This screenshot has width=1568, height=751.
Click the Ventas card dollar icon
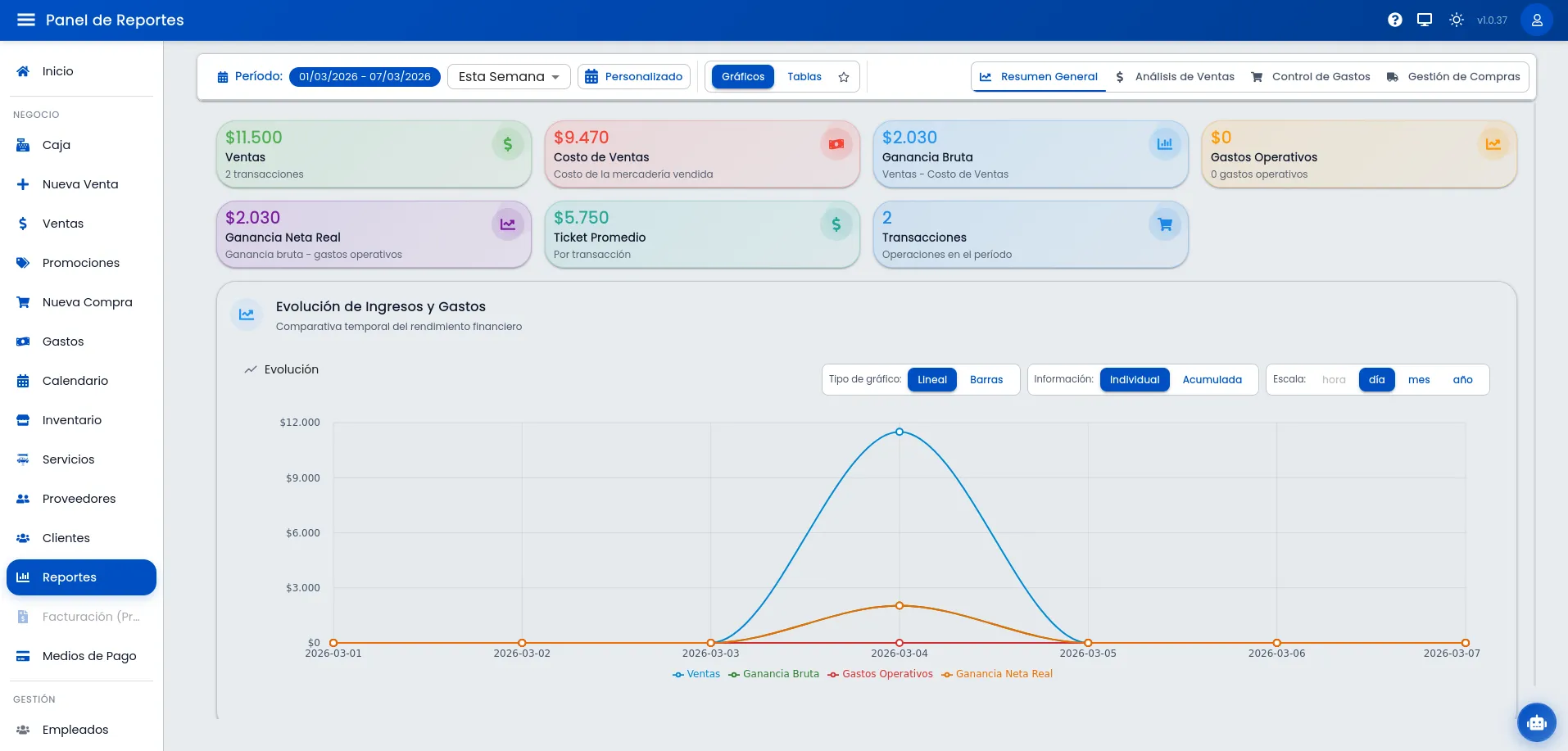(507, 144)
